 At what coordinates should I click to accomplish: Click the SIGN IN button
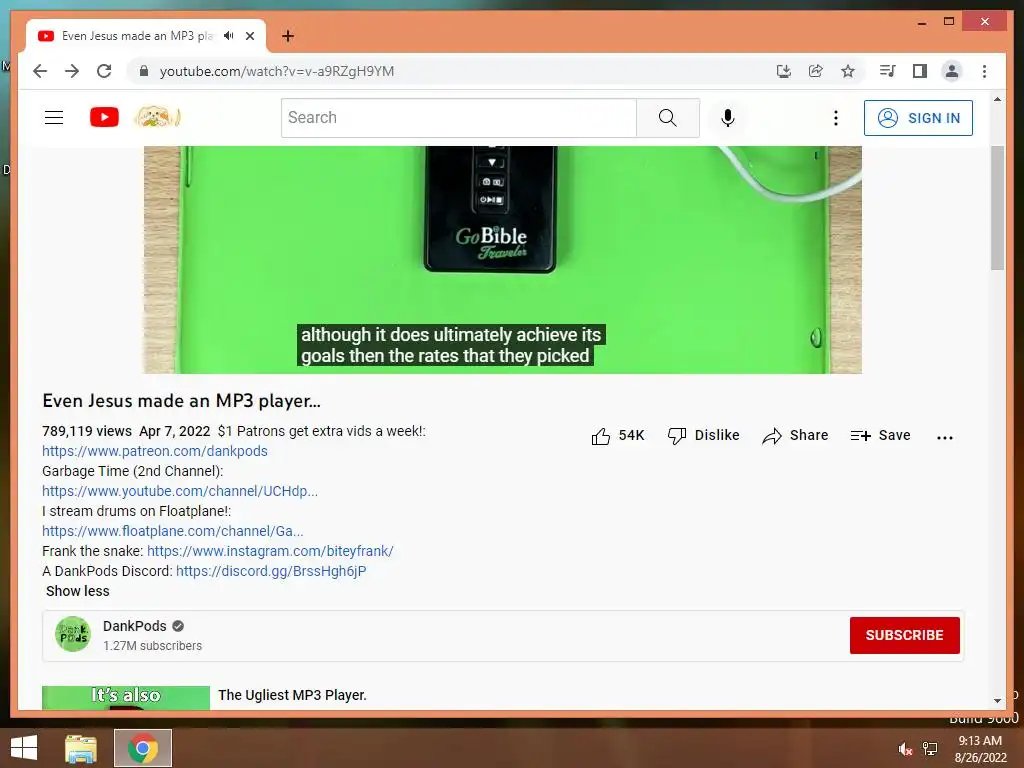coord(918,118)
